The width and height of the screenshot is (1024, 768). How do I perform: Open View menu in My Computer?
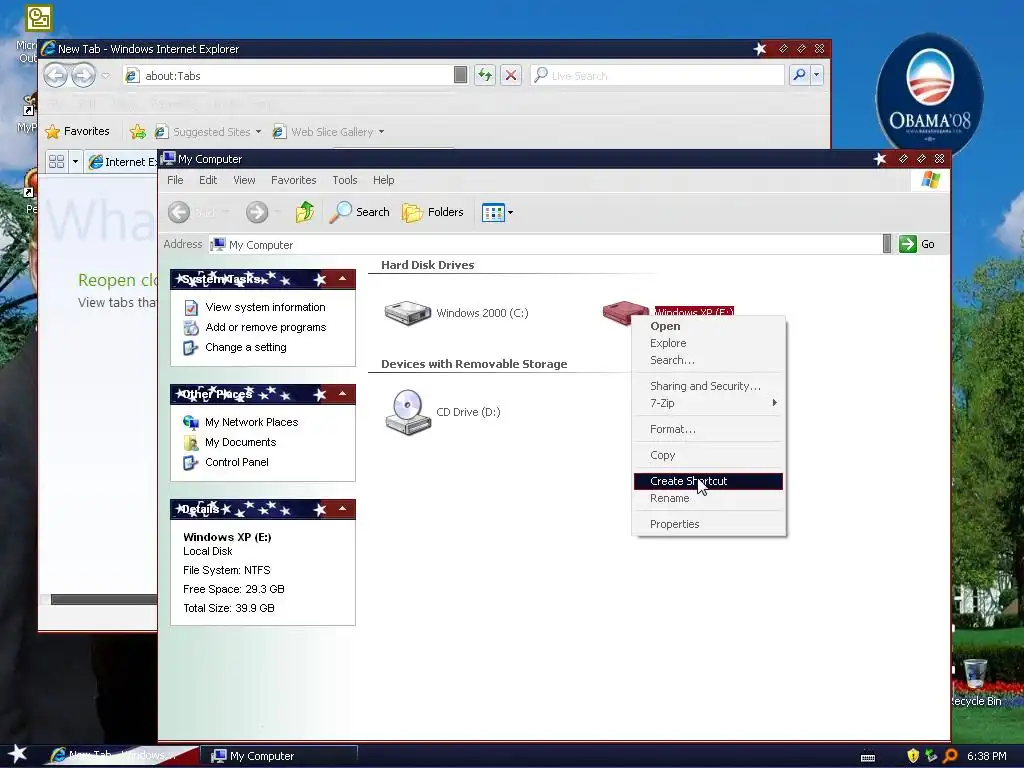point(244,180)
